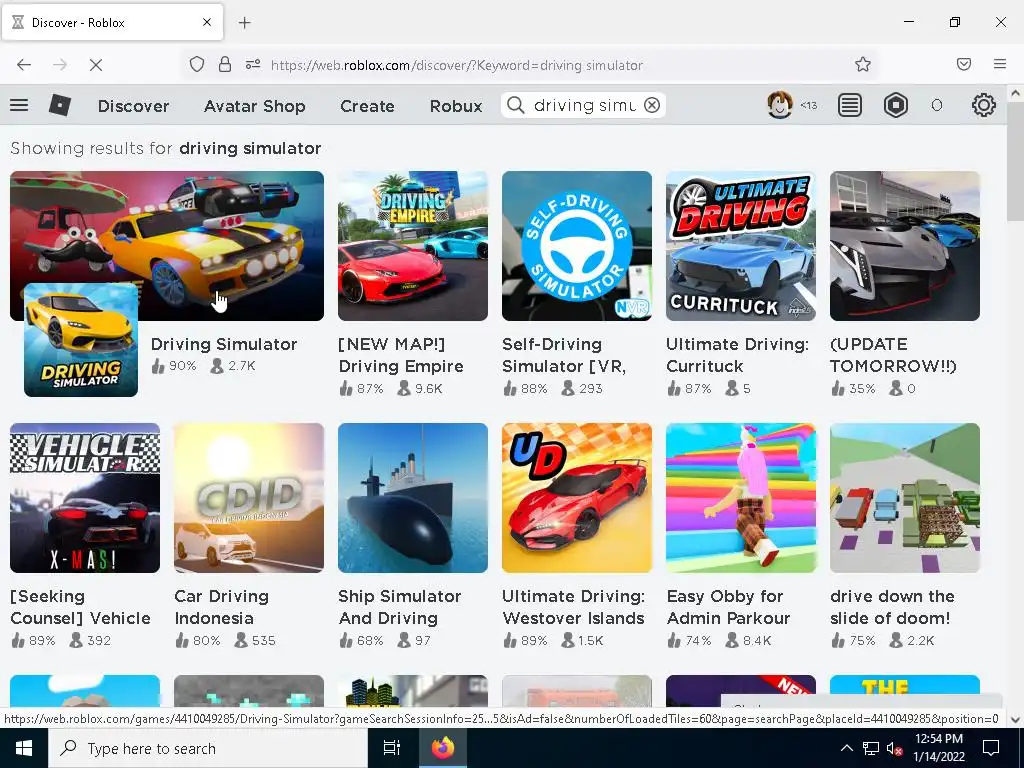Open Easy Obby for Admin Parkour title
1024x768 pixels.
(x=728, y=607)
